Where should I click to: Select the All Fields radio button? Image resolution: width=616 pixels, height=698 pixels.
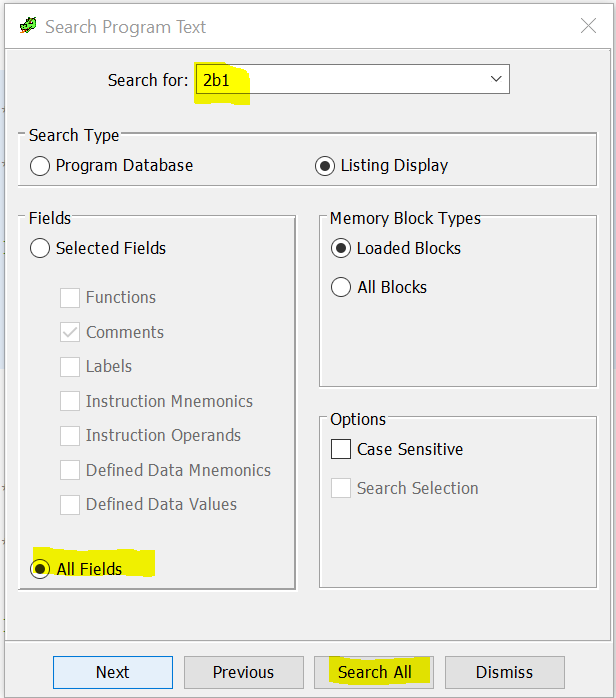tap(41, 569)
